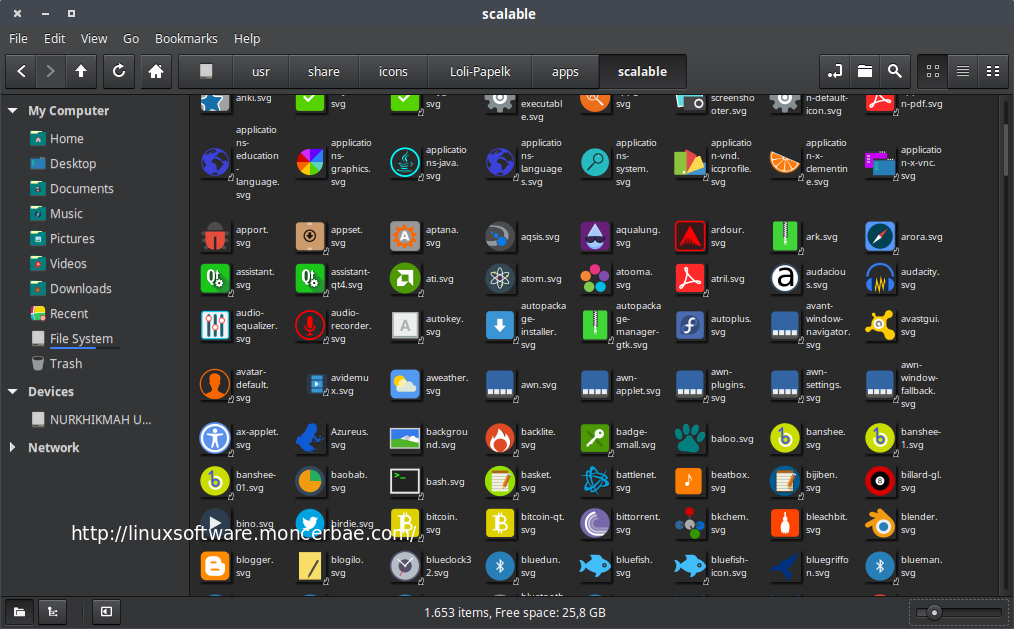1014x629 pixels.
Task: Switch to the apps breadcrumb tab
Action: click(565, 71)
